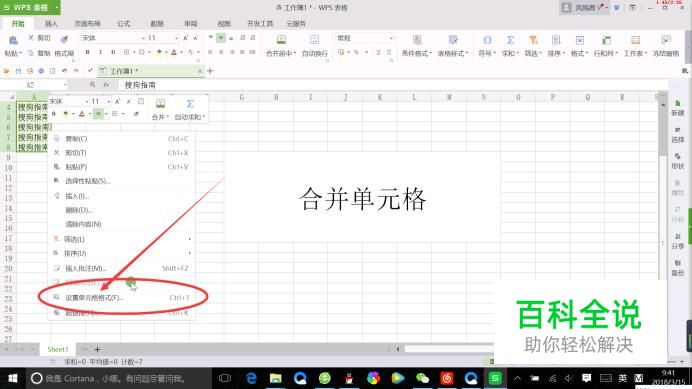The height and width of the screenshot is (389, 692).
Task: Toggle Underline formatting in the ribbon
Action: (113, 52)
